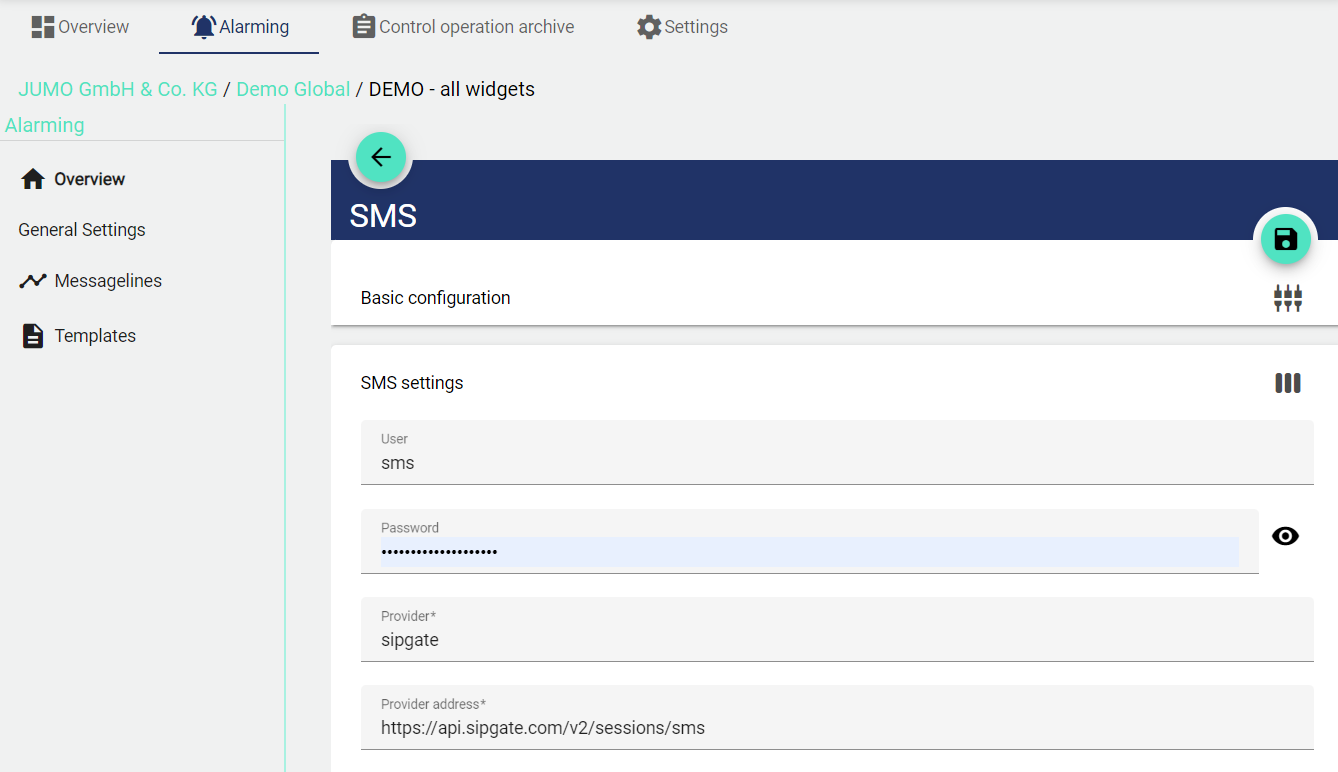
Task: Select General Settings in sidebar
Action: 82,230
